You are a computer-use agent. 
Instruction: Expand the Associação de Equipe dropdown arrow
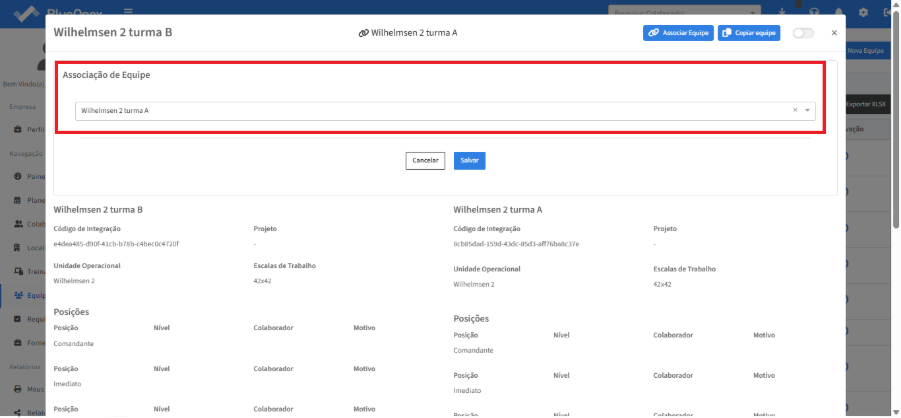point(807,110)
